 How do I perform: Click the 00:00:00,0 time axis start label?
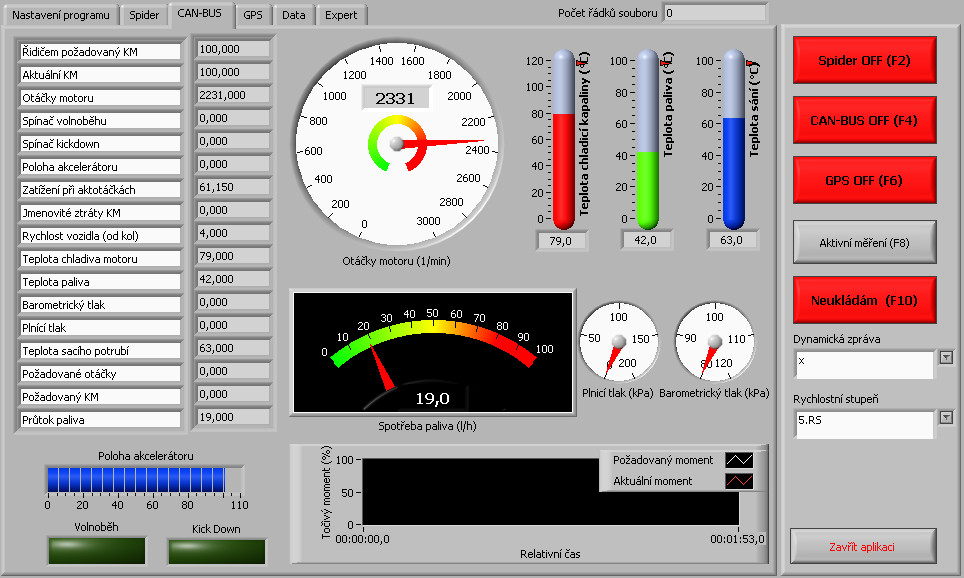[x=363, y=539]
